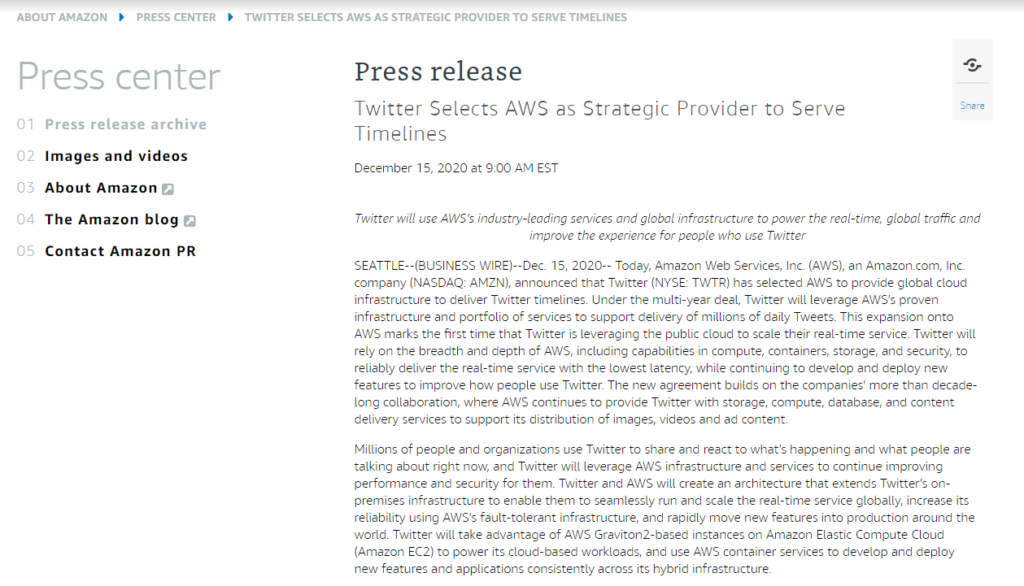Open Press release archive in sidebar

pyautogui.click(x=125, y=124)
